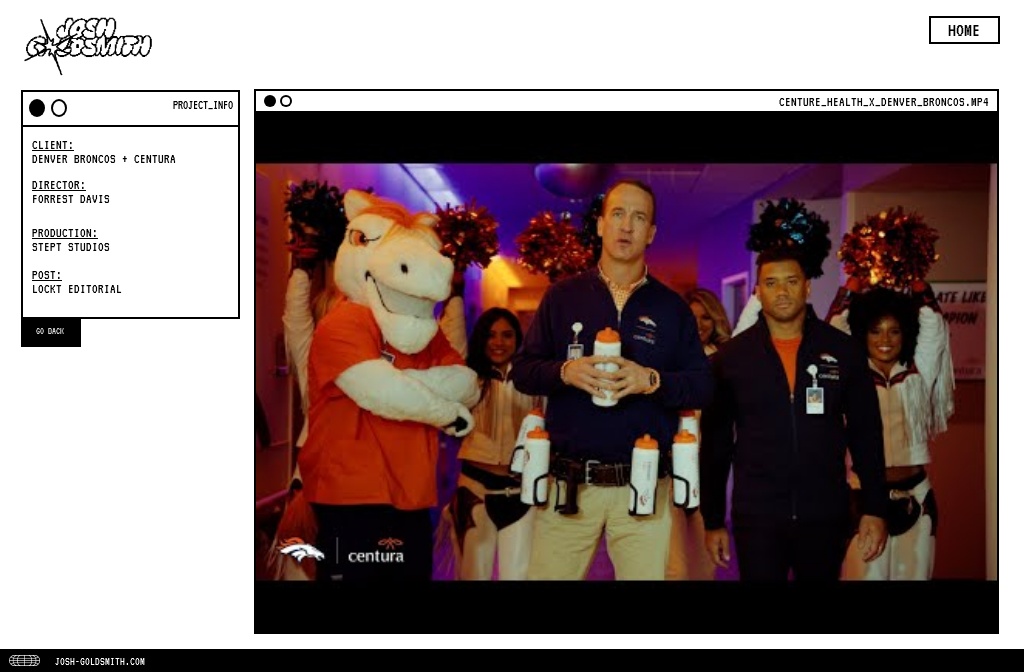1024x672 pixels.
Task: Click the filled black circle in project info panel
Action: [x=37, y=108]
